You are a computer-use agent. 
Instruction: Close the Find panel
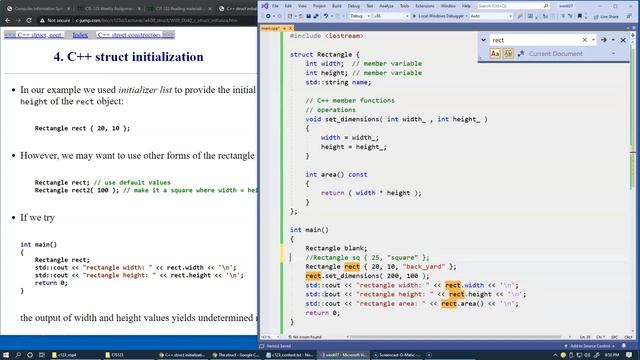623,40
